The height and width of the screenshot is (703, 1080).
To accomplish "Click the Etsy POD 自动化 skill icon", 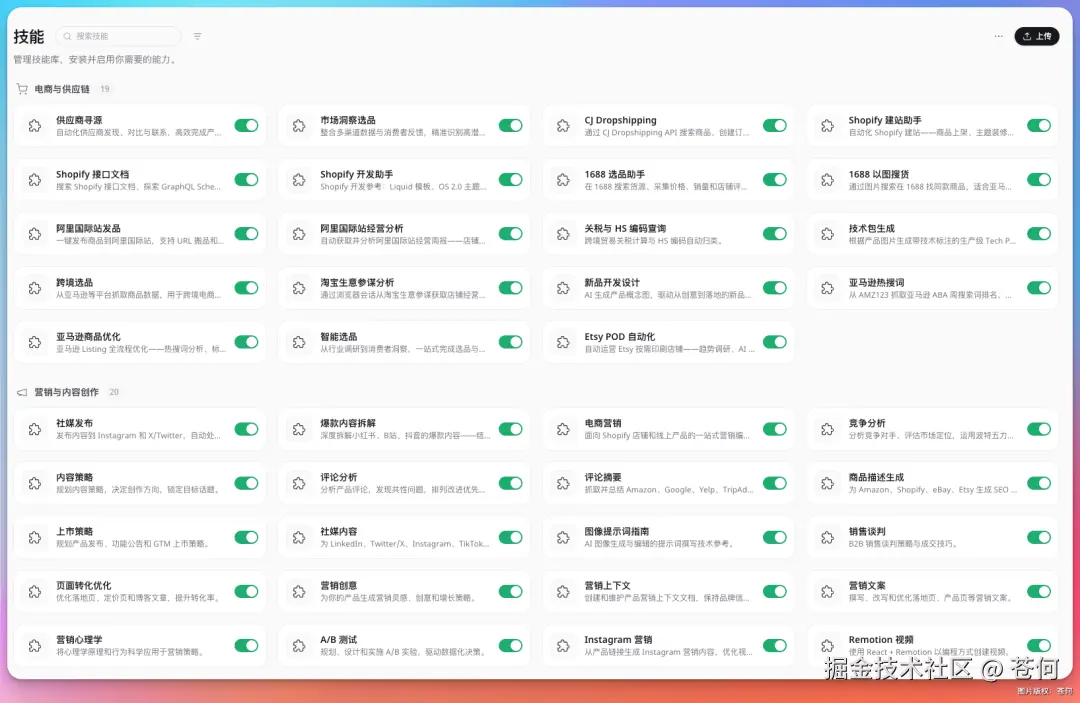I will (x=561, y=341).
